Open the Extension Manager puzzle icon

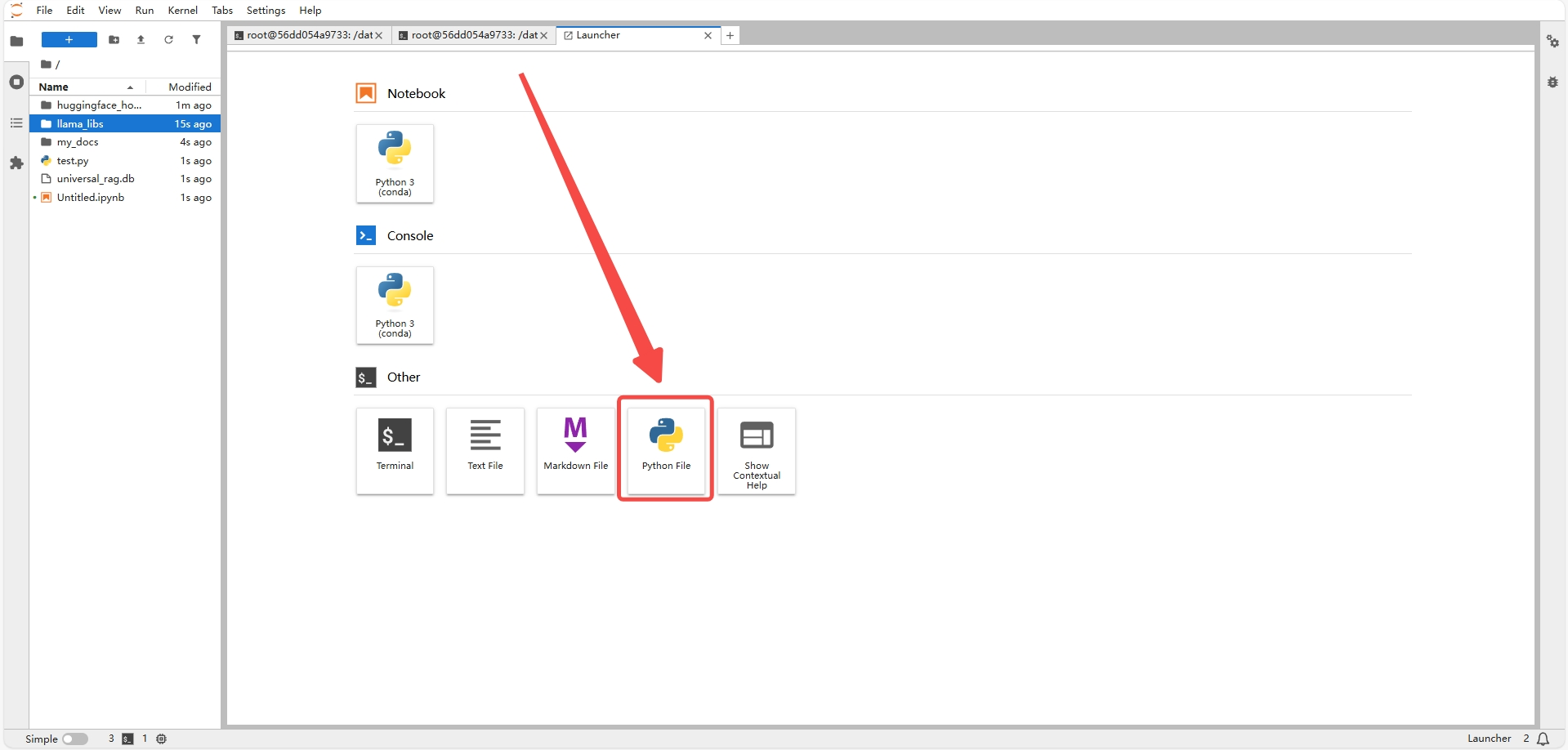point(16,163)
